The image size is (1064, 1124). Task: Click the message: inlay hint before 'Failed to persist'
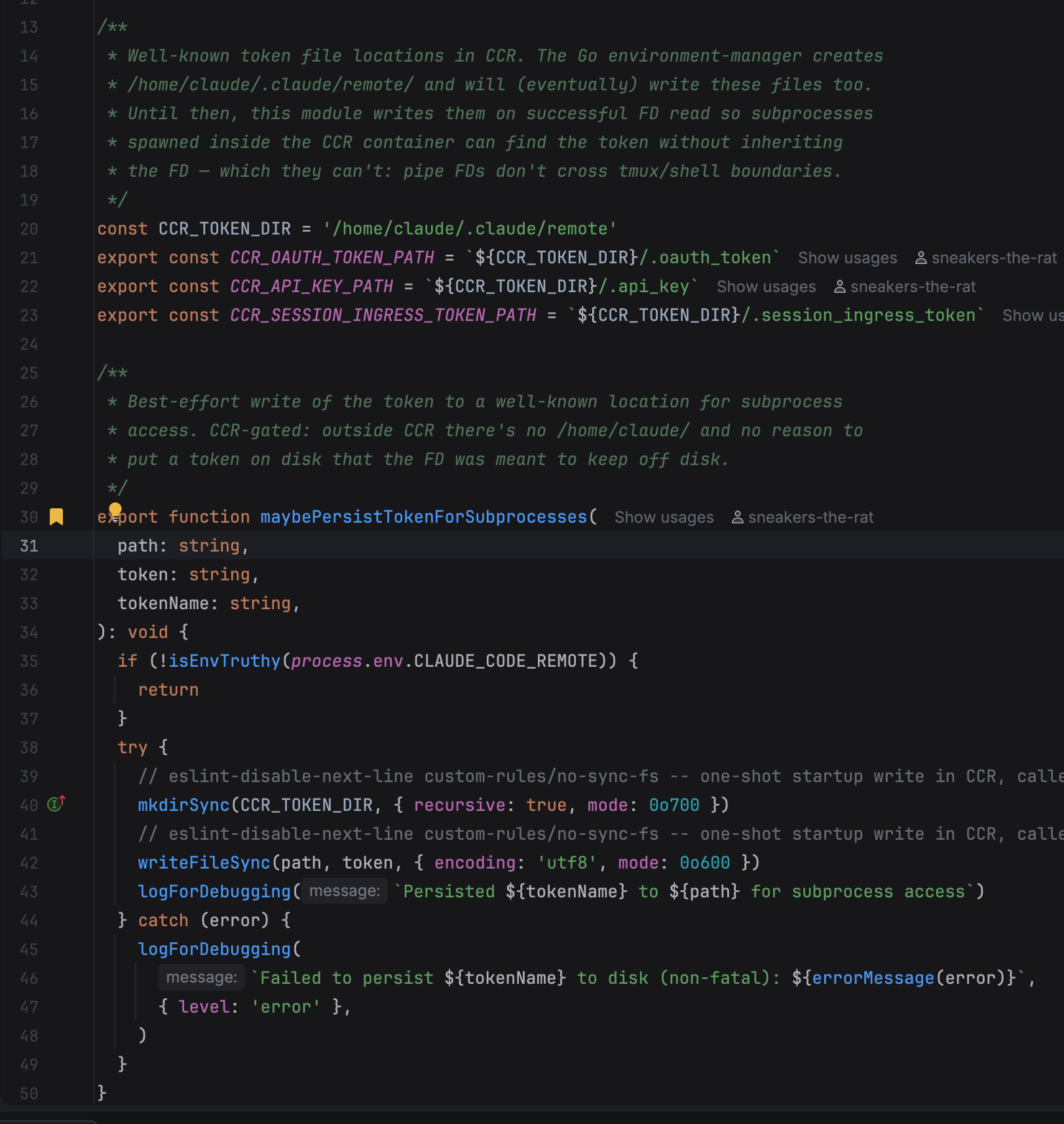[x=202, y=977]
